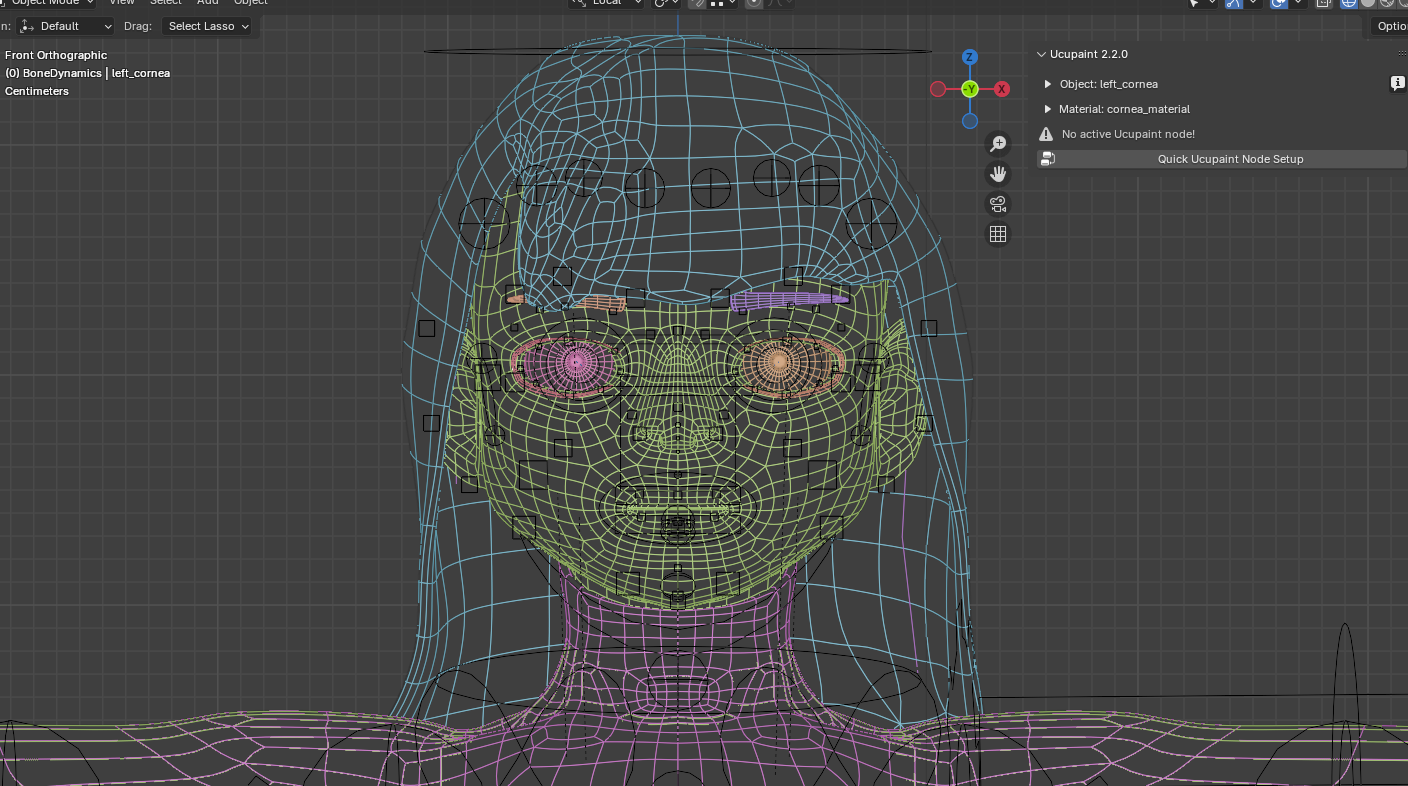Toggle orthographic view with the grid icon
The image size is (1408, 786).
(x=997, y=233)
